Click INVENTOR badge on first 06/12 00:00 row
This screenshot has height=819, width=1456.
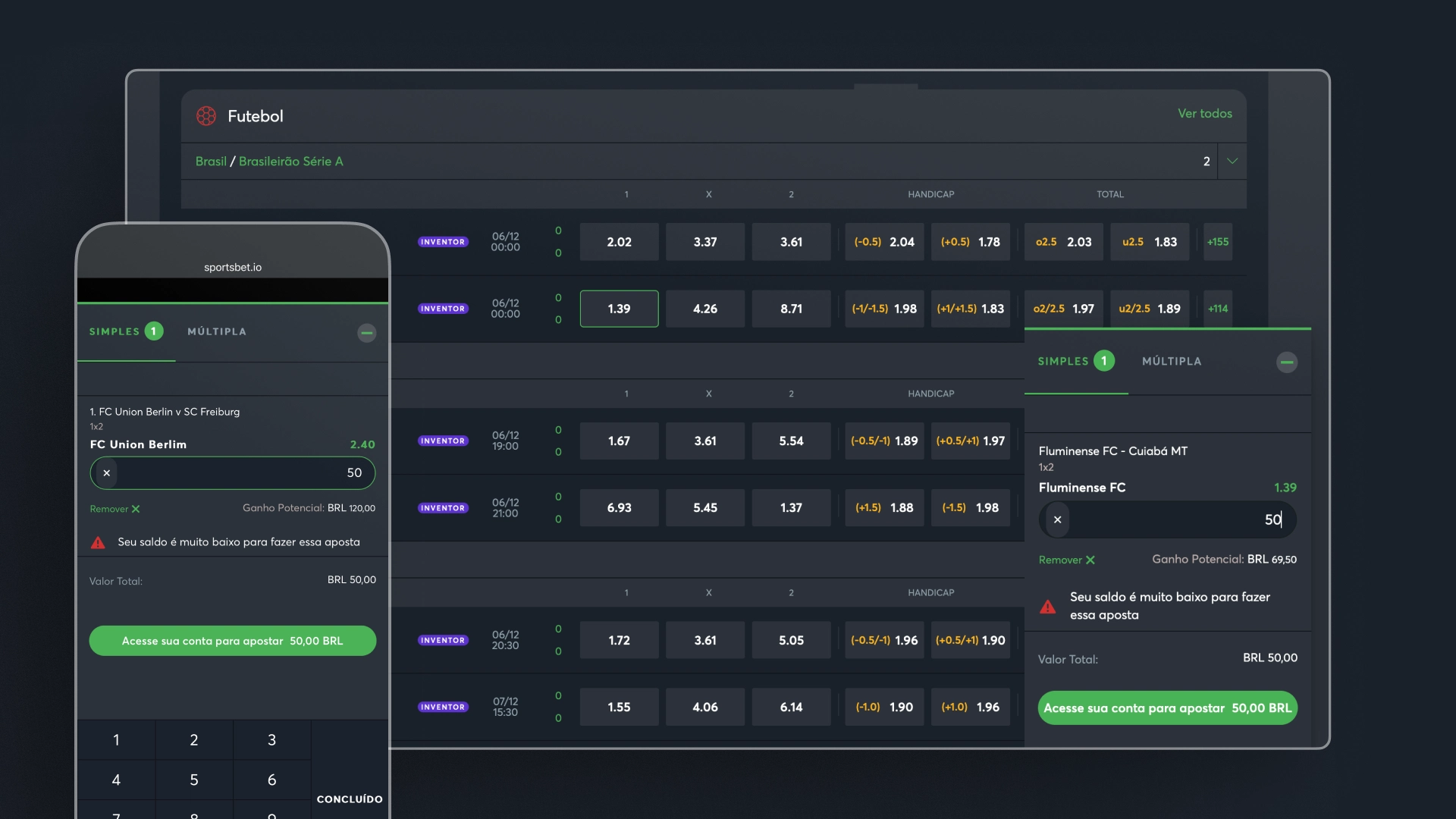tap(443, 242)
